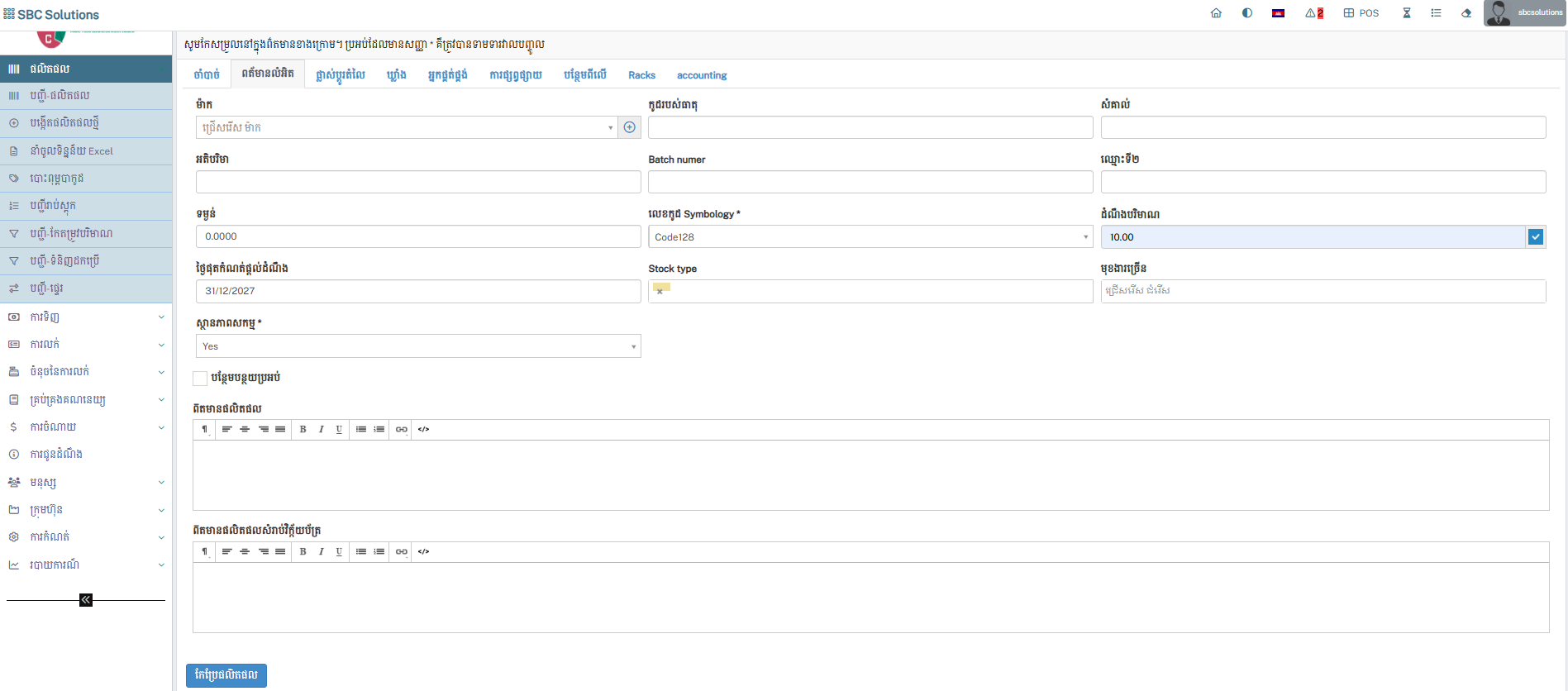Switch to the accounting tab
Image resolution: width=1568 pixels, height=691 pixels.
(x=702, y=75)
